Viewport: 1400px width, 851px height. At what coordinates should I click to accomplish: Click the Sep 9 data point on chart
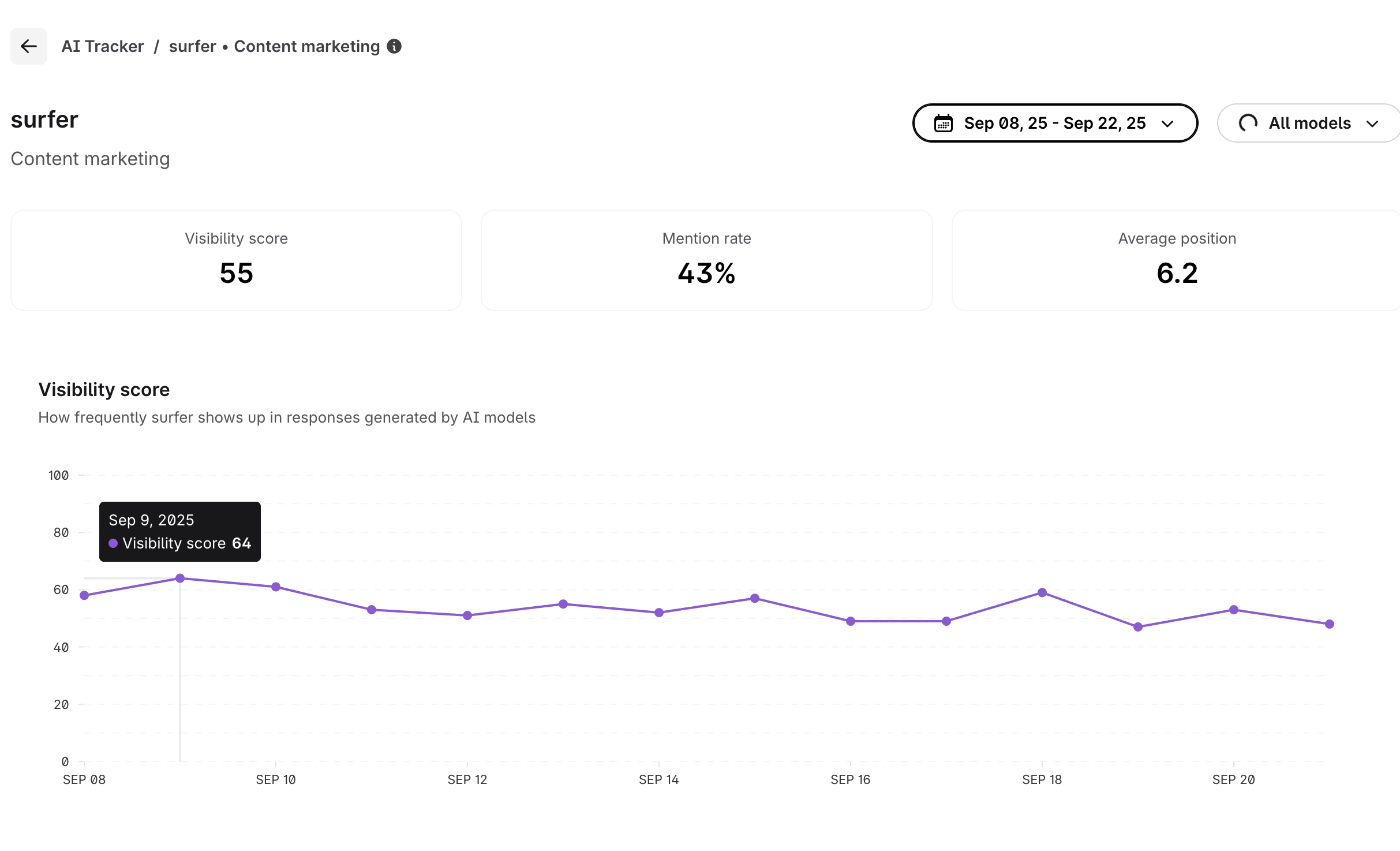point(180,578)
